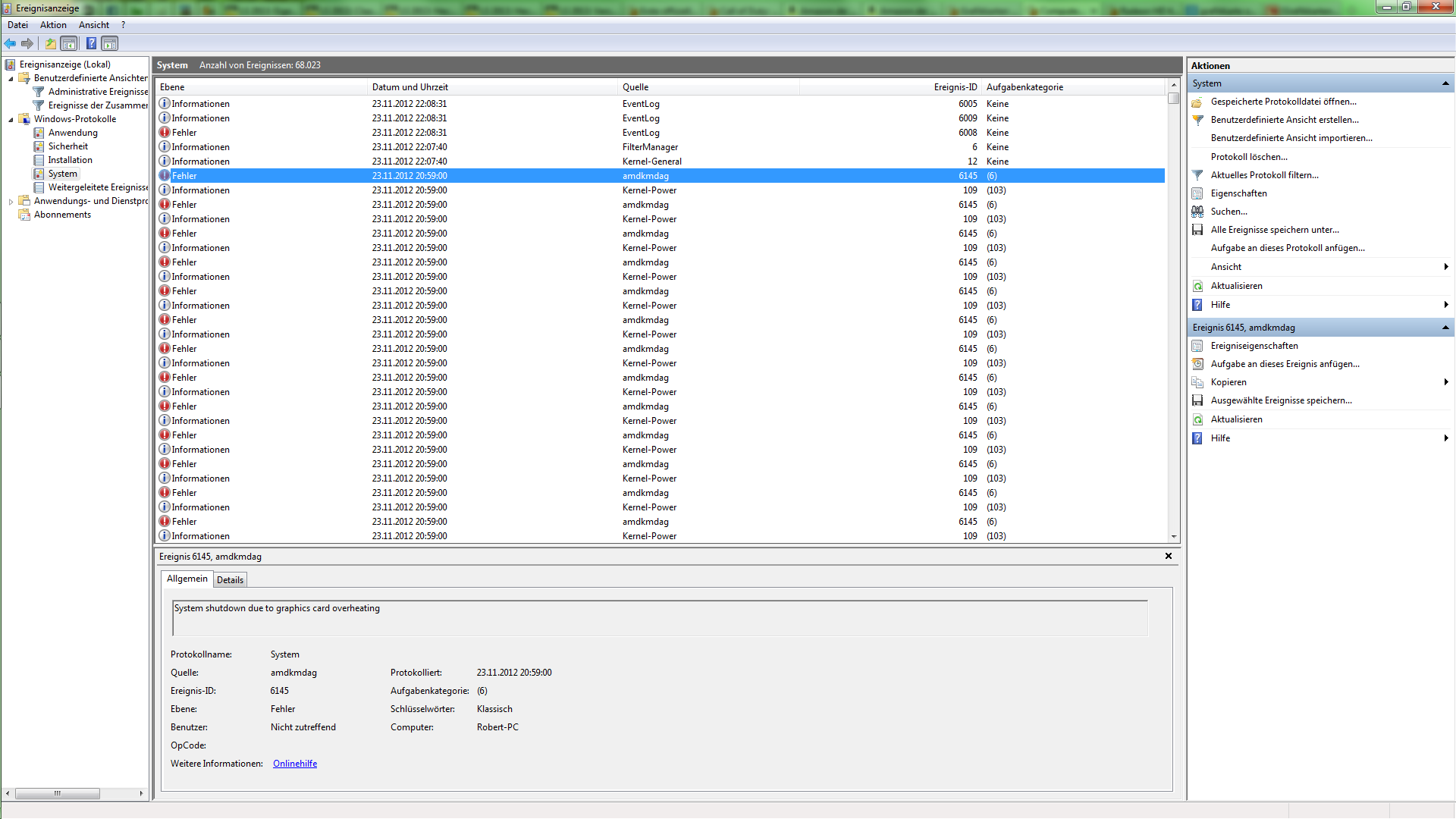Expand Anwendungs- und Dienstprotokolle node
The height and width of the screenshot is (819, 1456).
[11, 201]
